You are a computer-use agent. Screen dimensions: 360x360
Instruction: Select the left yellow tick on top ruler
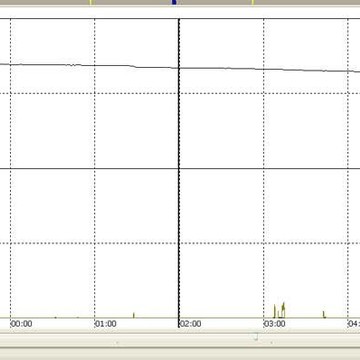(x=90, y=2)
